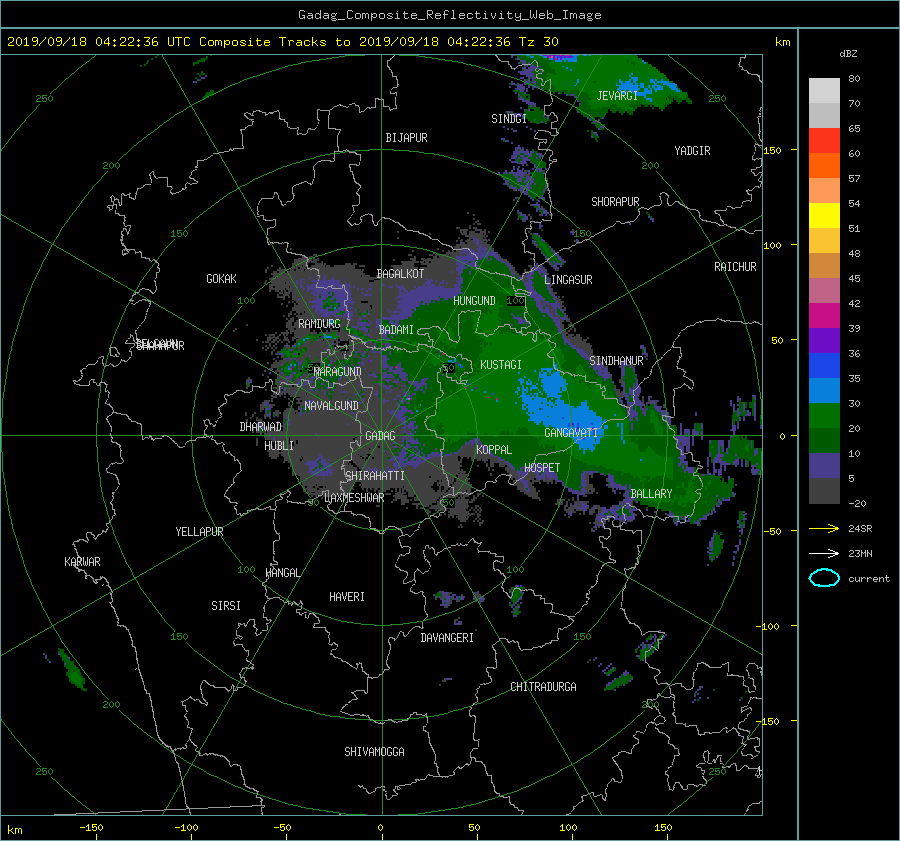Click the white 23MN arrow legend icon
This screenshot has height=841, width=900.
coord(824,553)
